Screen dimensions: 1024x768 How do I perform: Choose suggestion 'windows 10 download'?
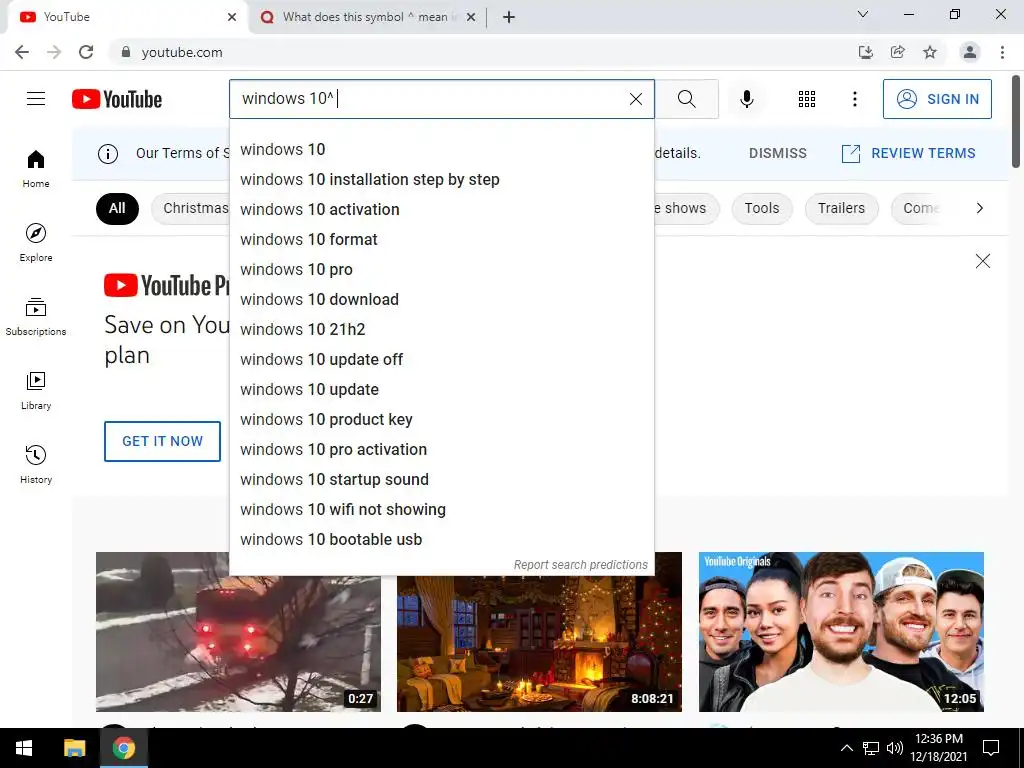tap(441, 300)
